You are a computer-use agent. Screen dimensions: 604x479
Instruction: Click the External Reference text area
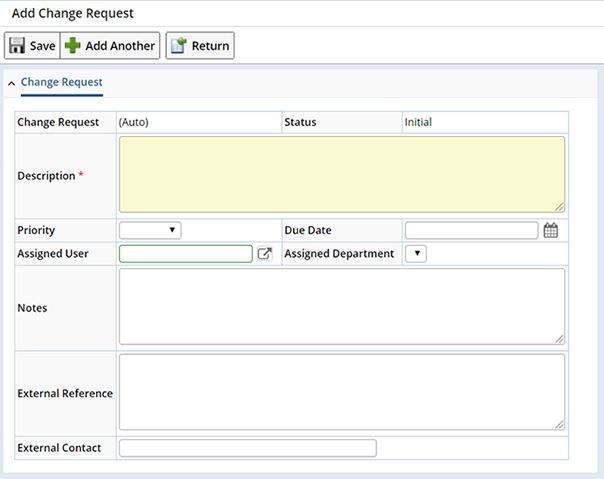pyautogui.click(x=342, y=392)
